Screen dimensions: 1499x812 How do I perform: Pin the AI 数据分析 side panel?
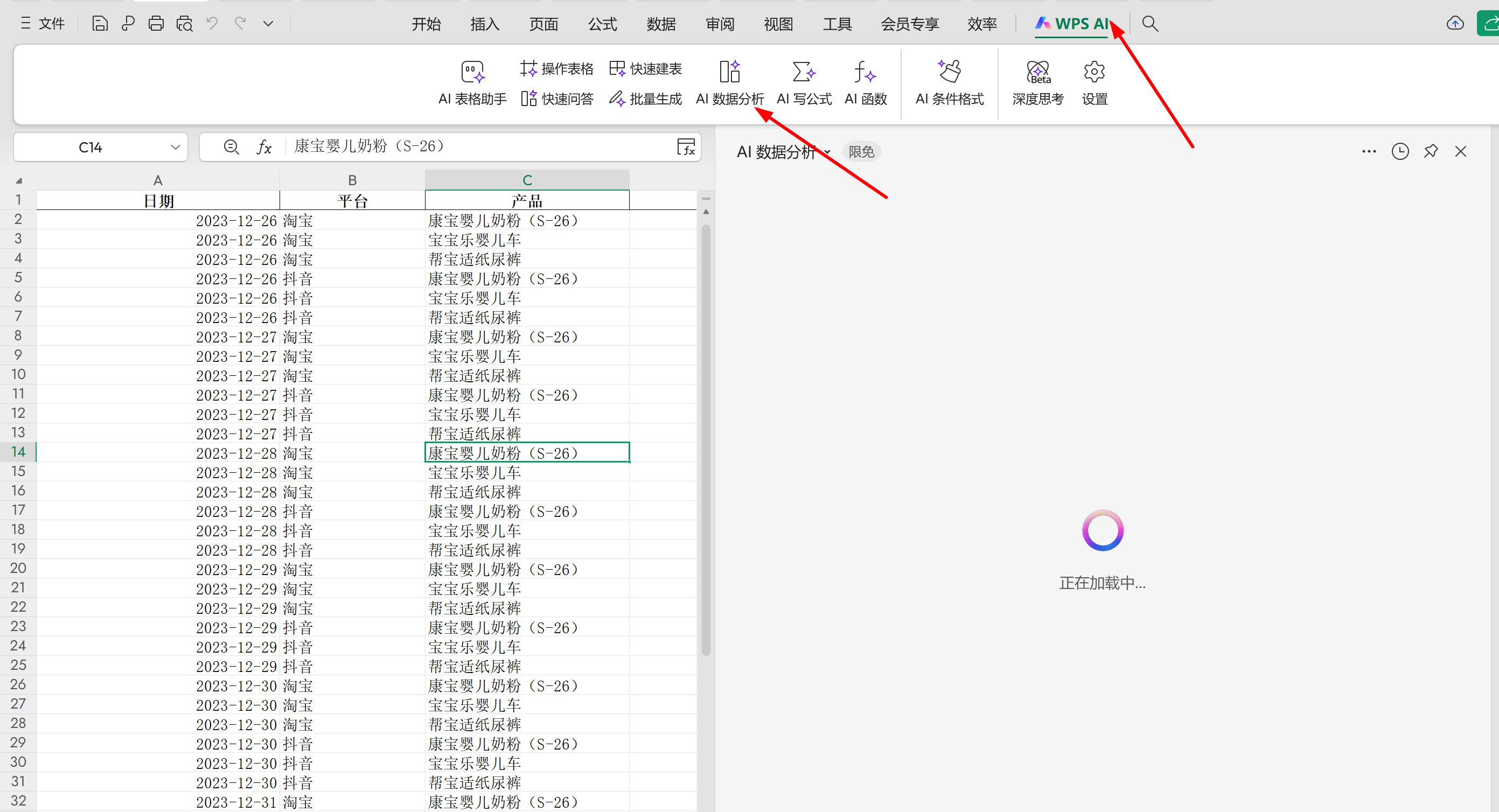click(1431, 152)
